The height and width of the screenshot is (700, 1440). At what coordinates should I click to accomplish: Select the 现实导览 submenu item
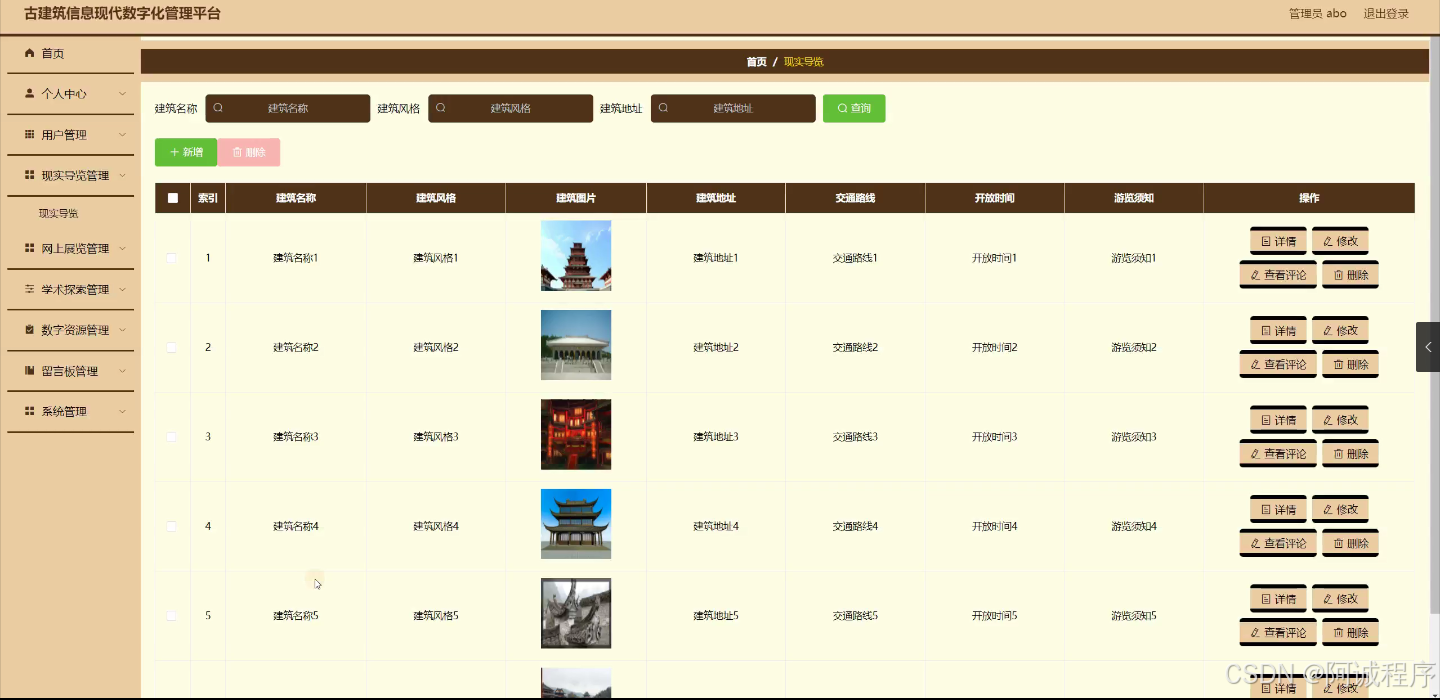(58, 213)
